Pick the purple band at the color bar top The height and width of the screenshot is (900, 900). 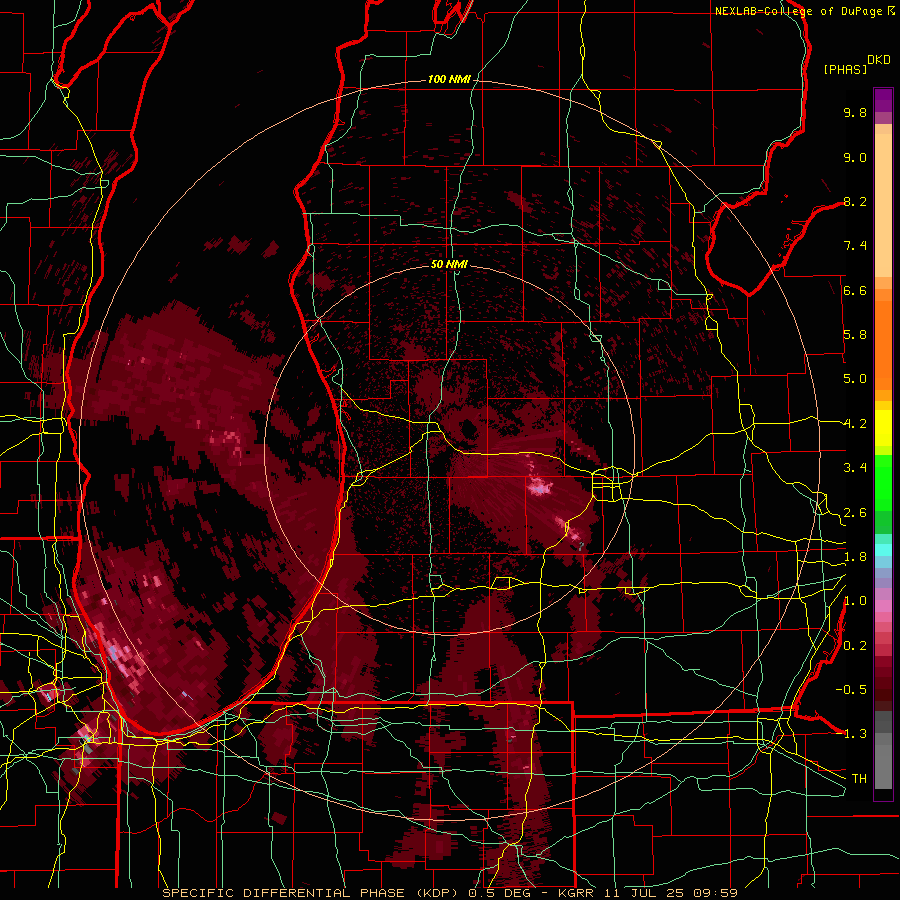tap(883, 100)
